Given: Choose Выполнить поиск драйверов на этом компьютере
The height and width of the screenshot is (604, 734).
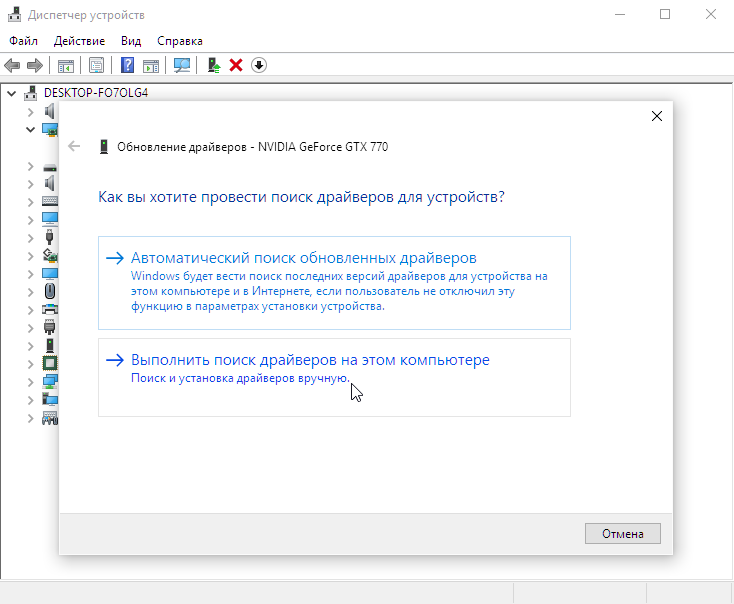Looking at the screenshot, I should 334,377.
